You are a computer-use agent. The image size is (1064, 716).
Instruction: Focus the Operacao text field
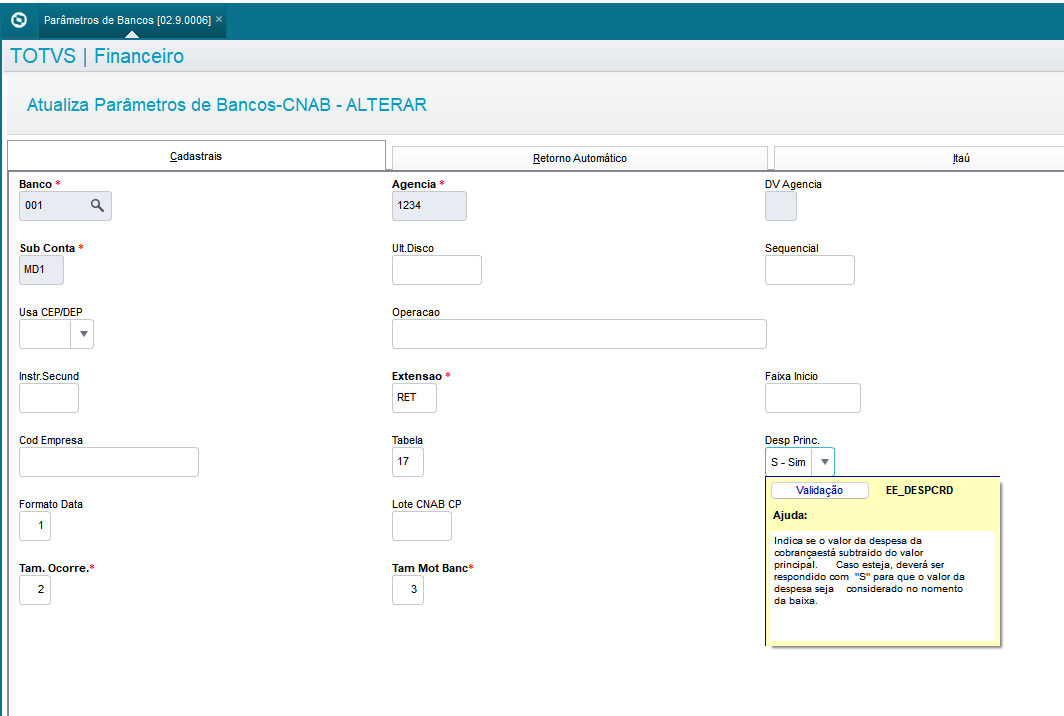578,334
